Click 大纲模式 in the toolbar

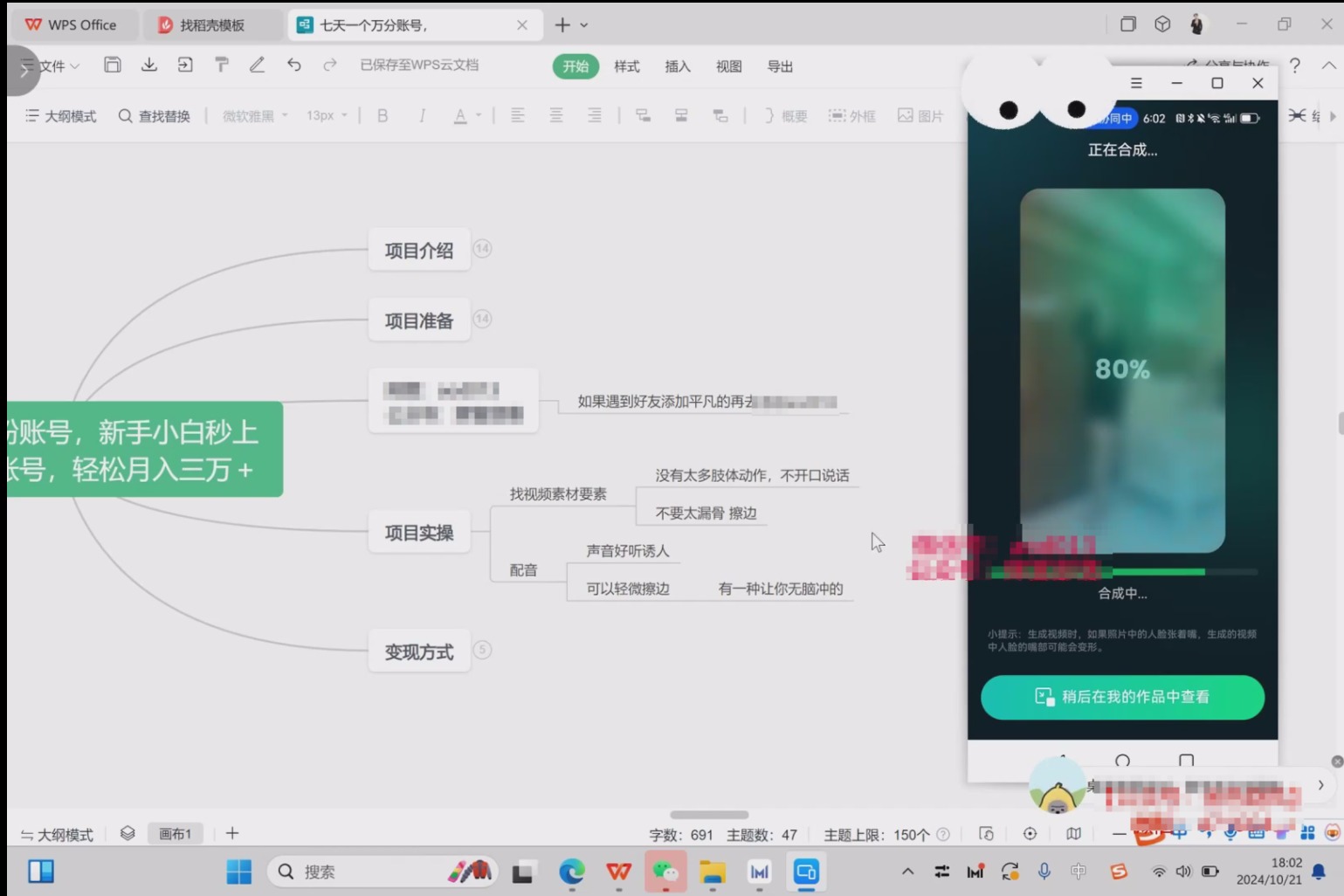click(61, 115)
